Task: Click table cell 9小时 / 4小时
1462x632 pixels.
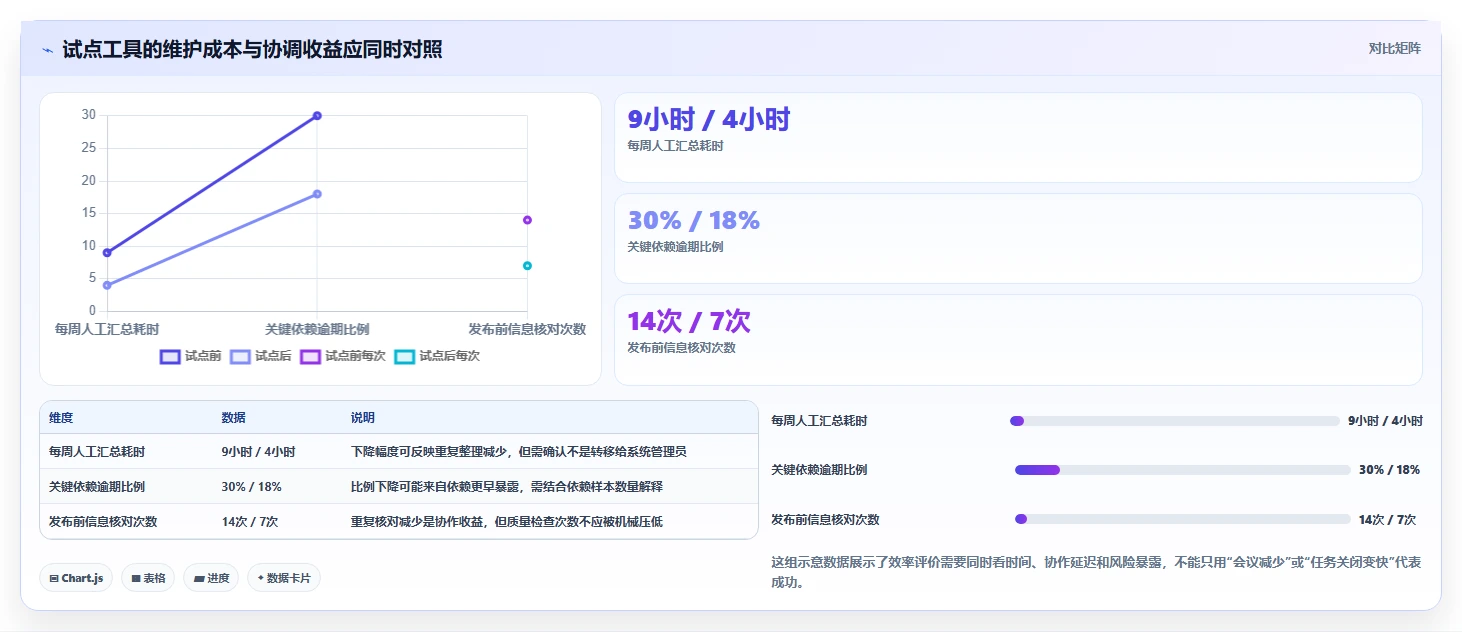Action: coord(258,452)
